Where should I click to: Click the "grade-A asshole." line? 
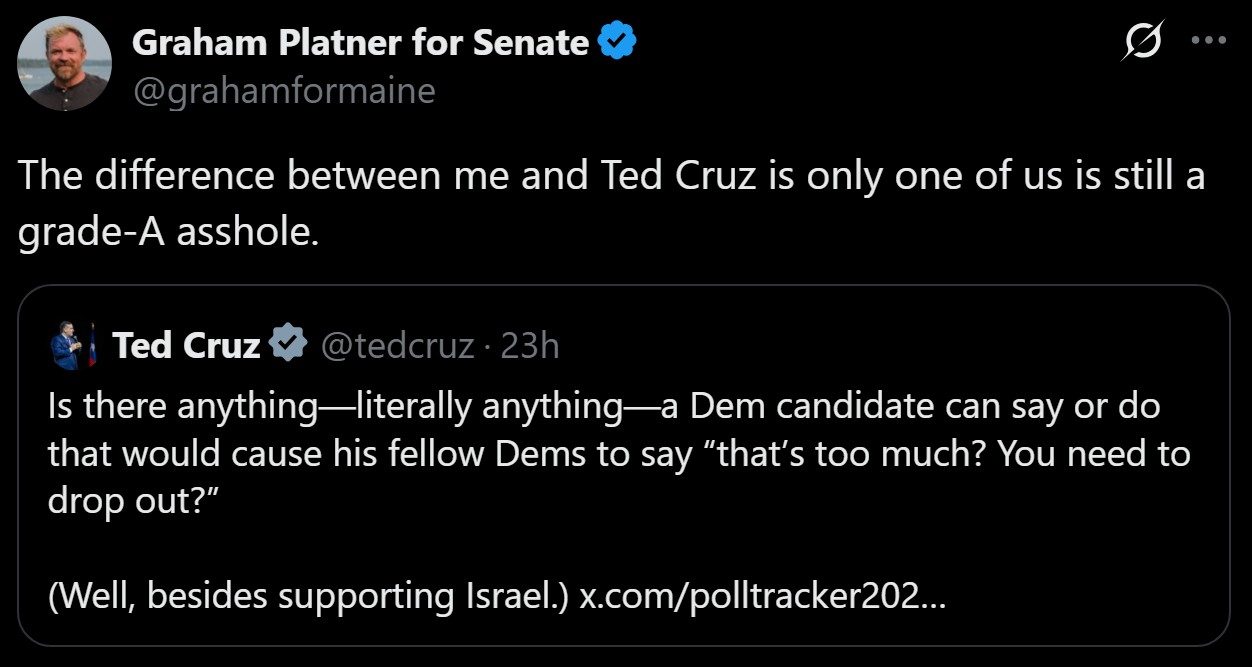tap(168, 232)
